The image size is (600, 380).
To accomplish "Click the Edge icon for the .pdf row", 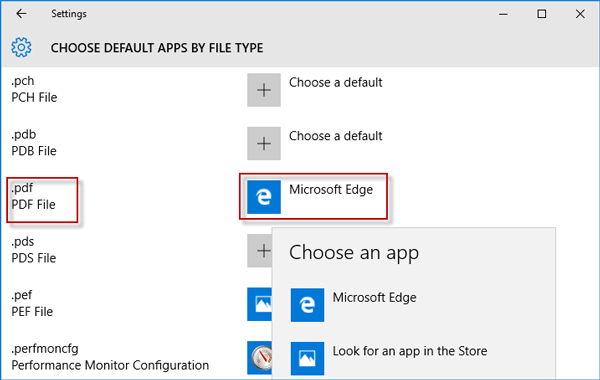I will [x=264, y=197].
